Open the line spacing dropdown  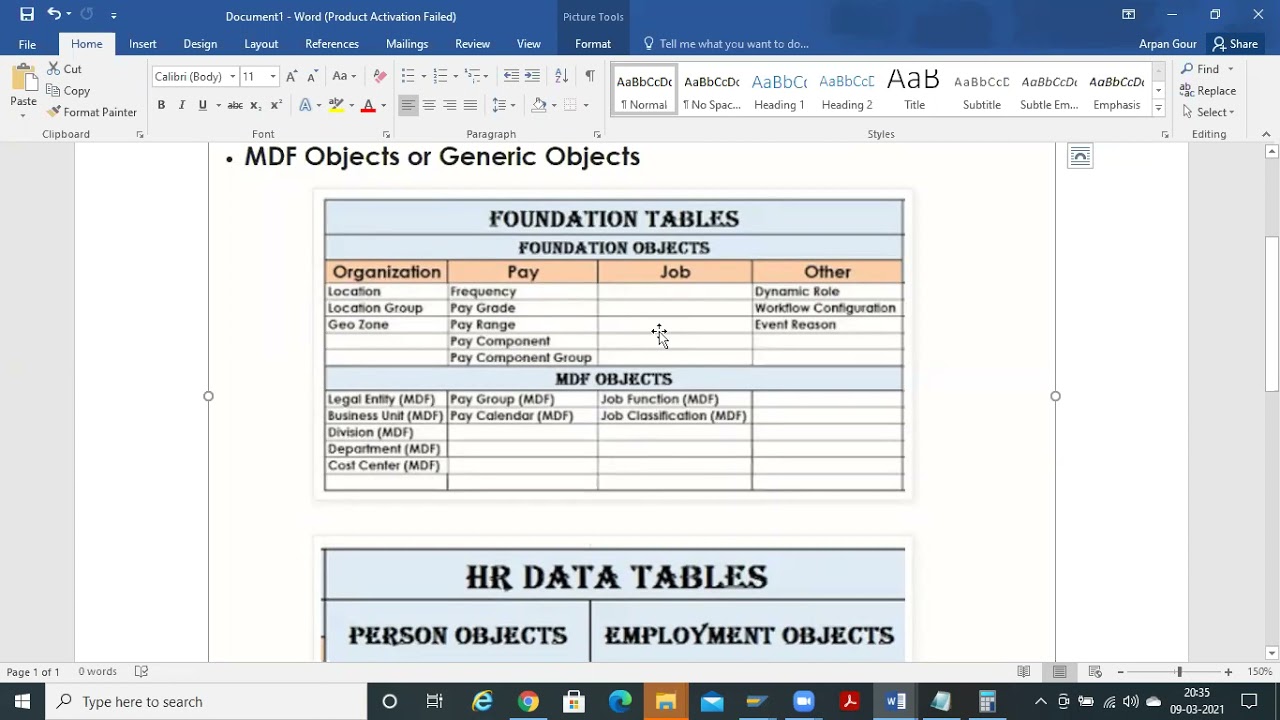[504, 105]
